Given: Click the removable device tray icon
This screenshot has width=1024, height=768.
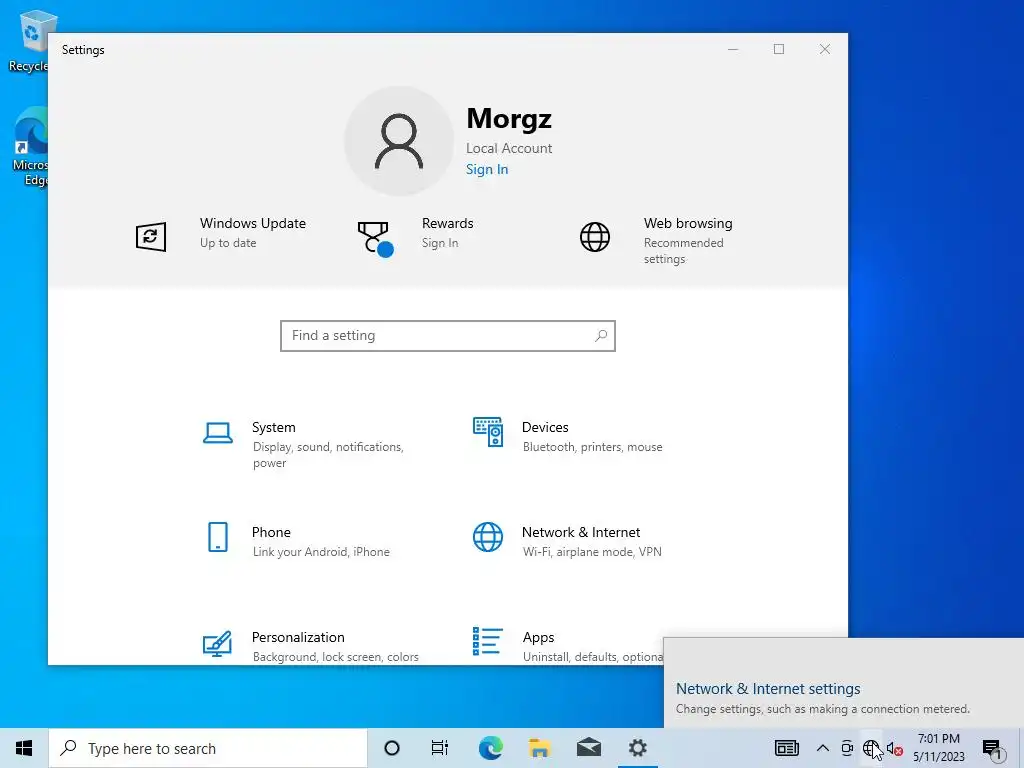Looking at the screenshot, I should pos(847,748).
